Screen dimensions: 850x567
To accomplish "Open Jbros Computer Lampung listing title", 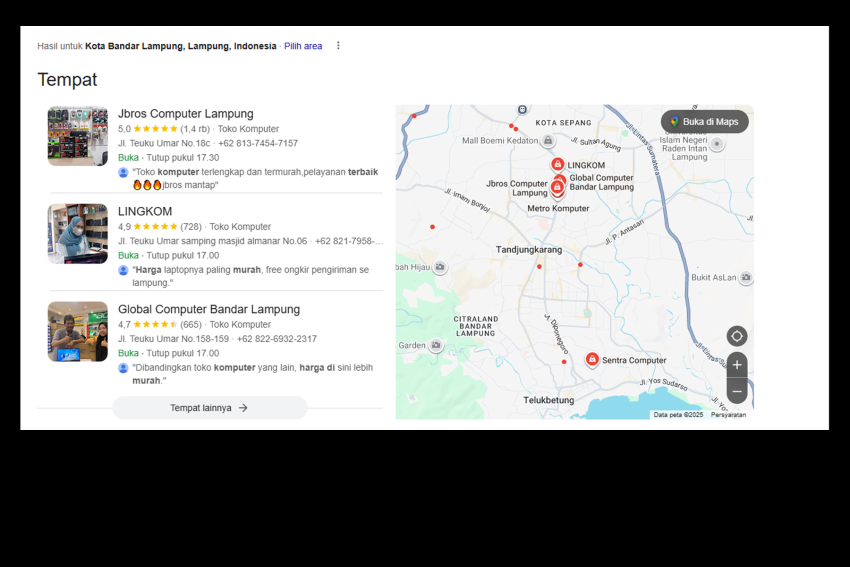I will (x=185, y=114).
